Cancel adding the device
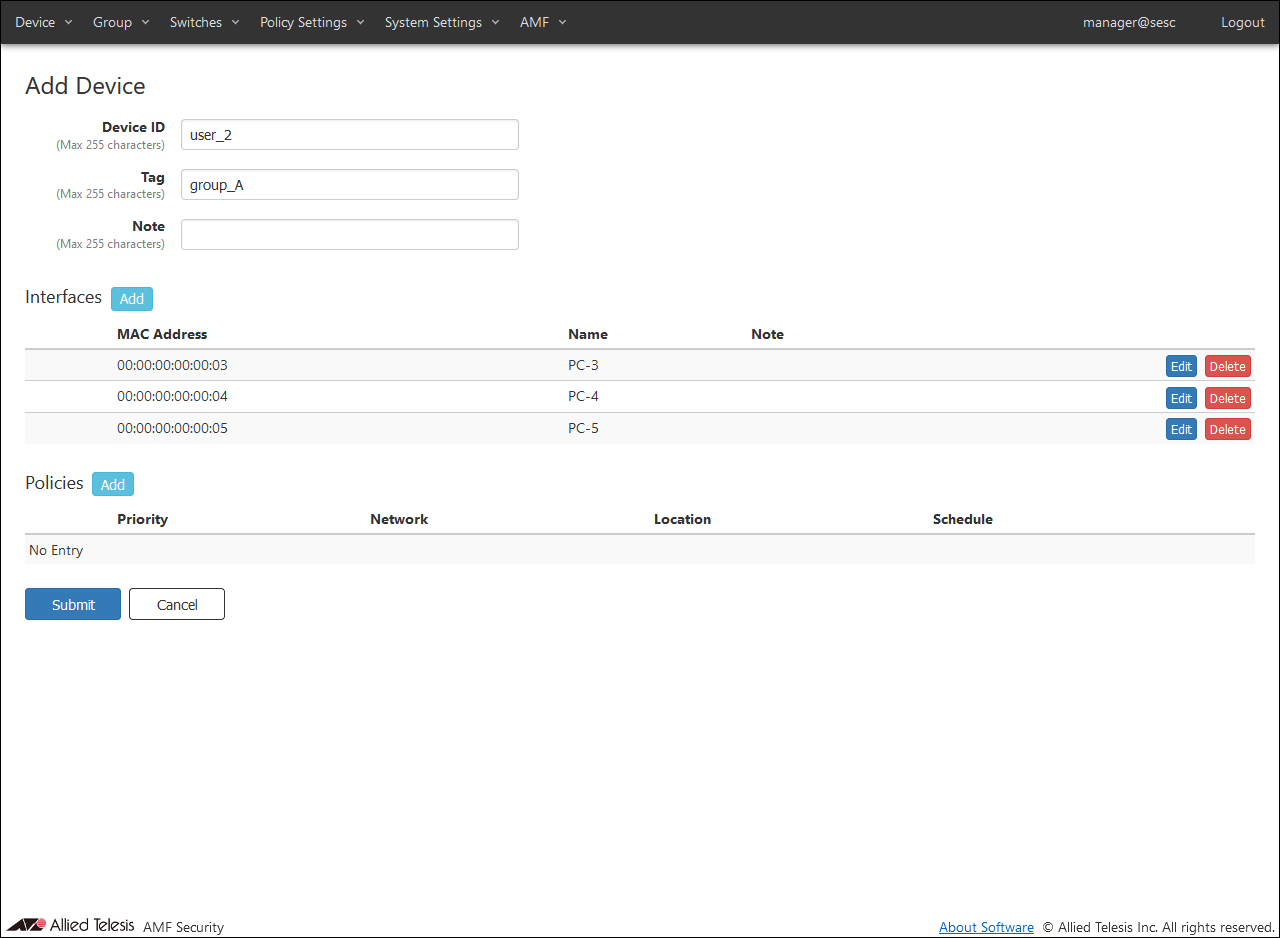The height and width of the screenshot is (938, 1280). pos(177,605)
